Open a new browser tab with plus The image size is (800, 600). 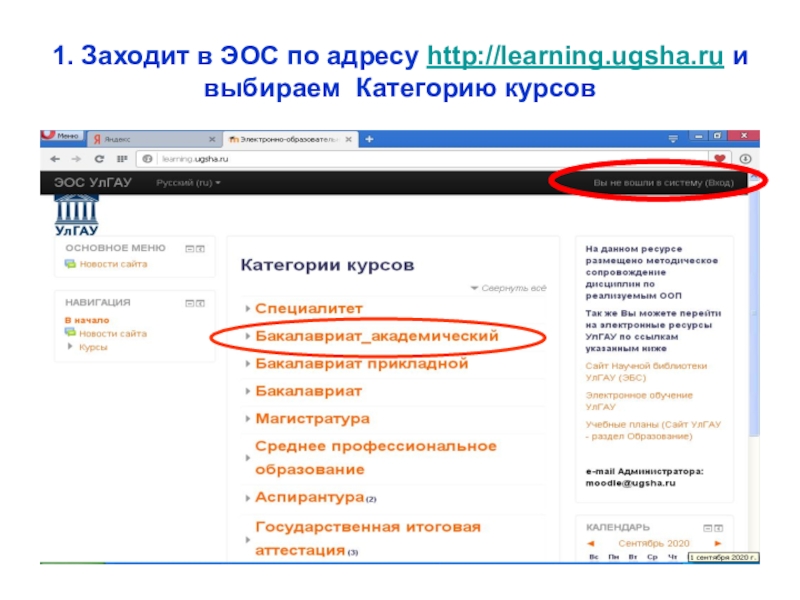tap(369, 139)
